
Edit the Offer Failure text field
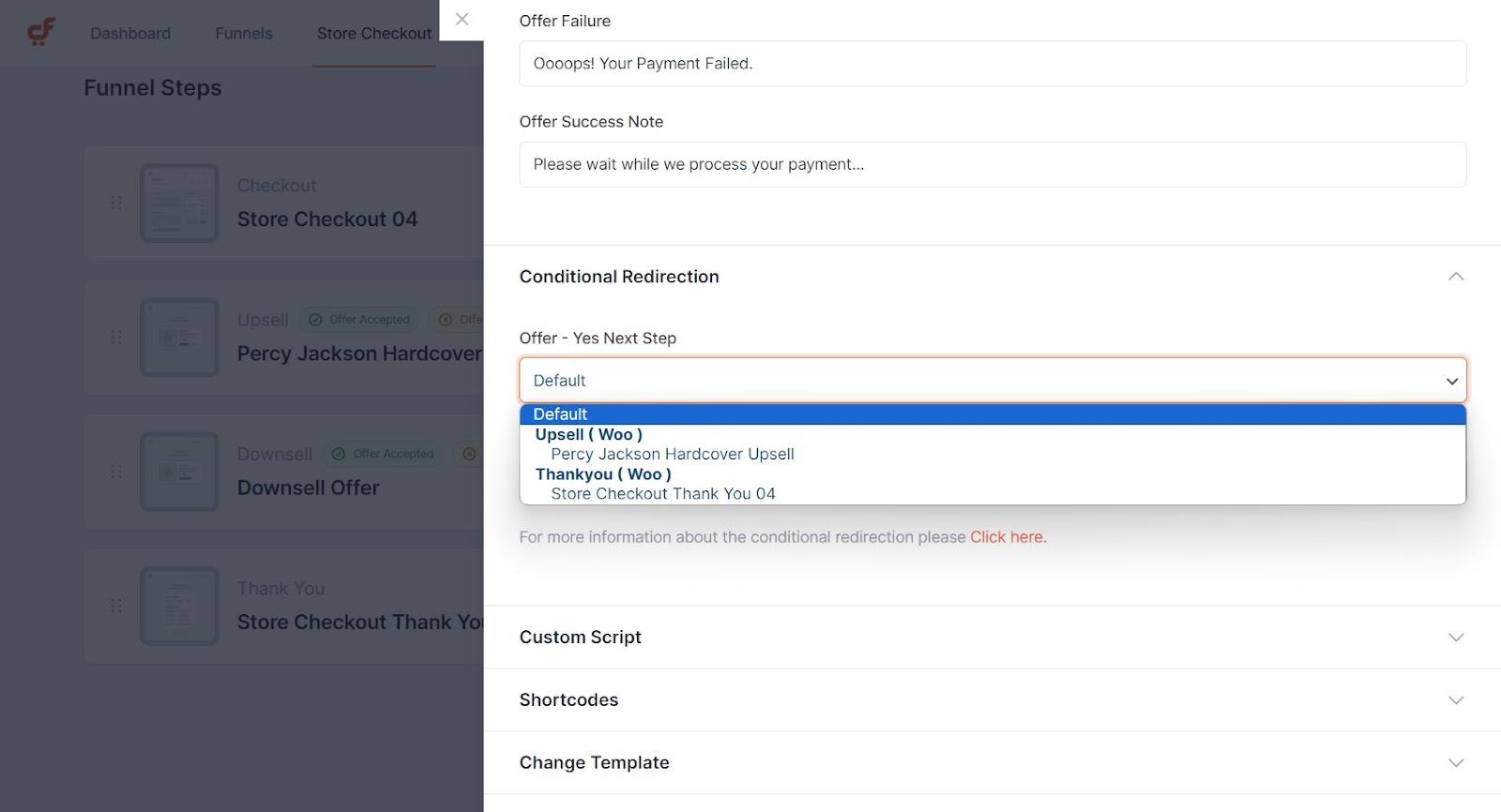[993, 64]
